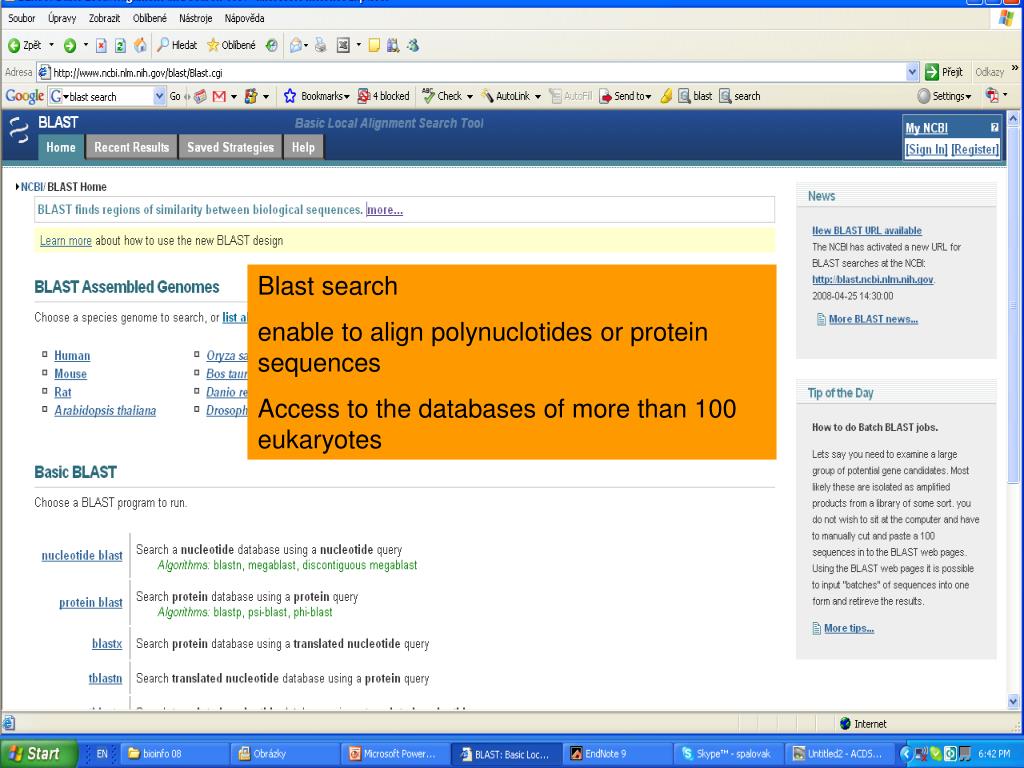The width and height of the screenshot is (1024, 768).
Task: Select the Human genome link
Action: pos(72,356)
